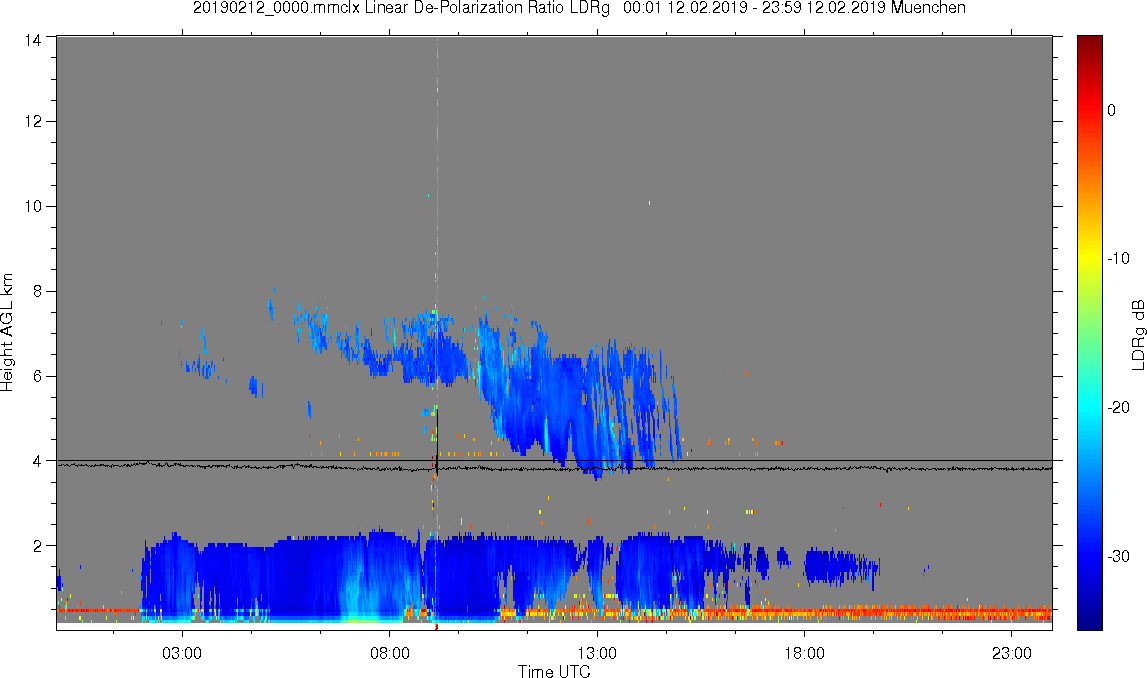
Task: Click the 'Time UTC' axis title
Action: point(554,671)
